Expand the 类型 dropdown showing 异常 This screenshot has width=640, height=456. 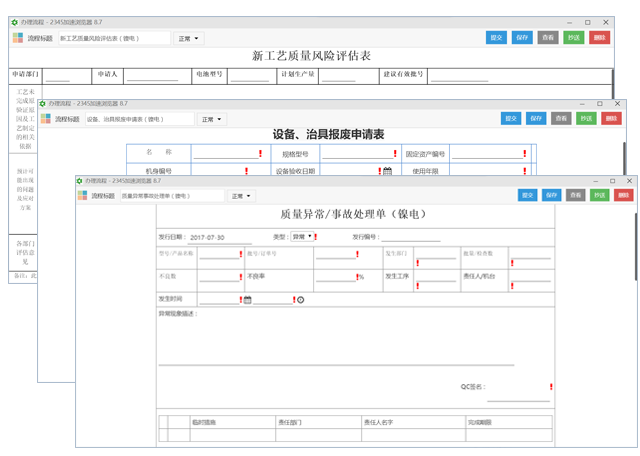302,237
